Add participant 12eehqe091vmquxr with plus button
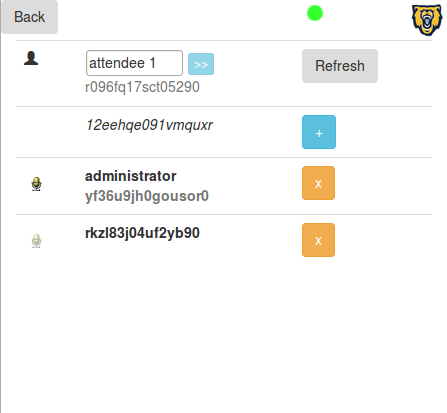Image resolution: width=447 pixels, height=413 pixels. tap(319, 132)
